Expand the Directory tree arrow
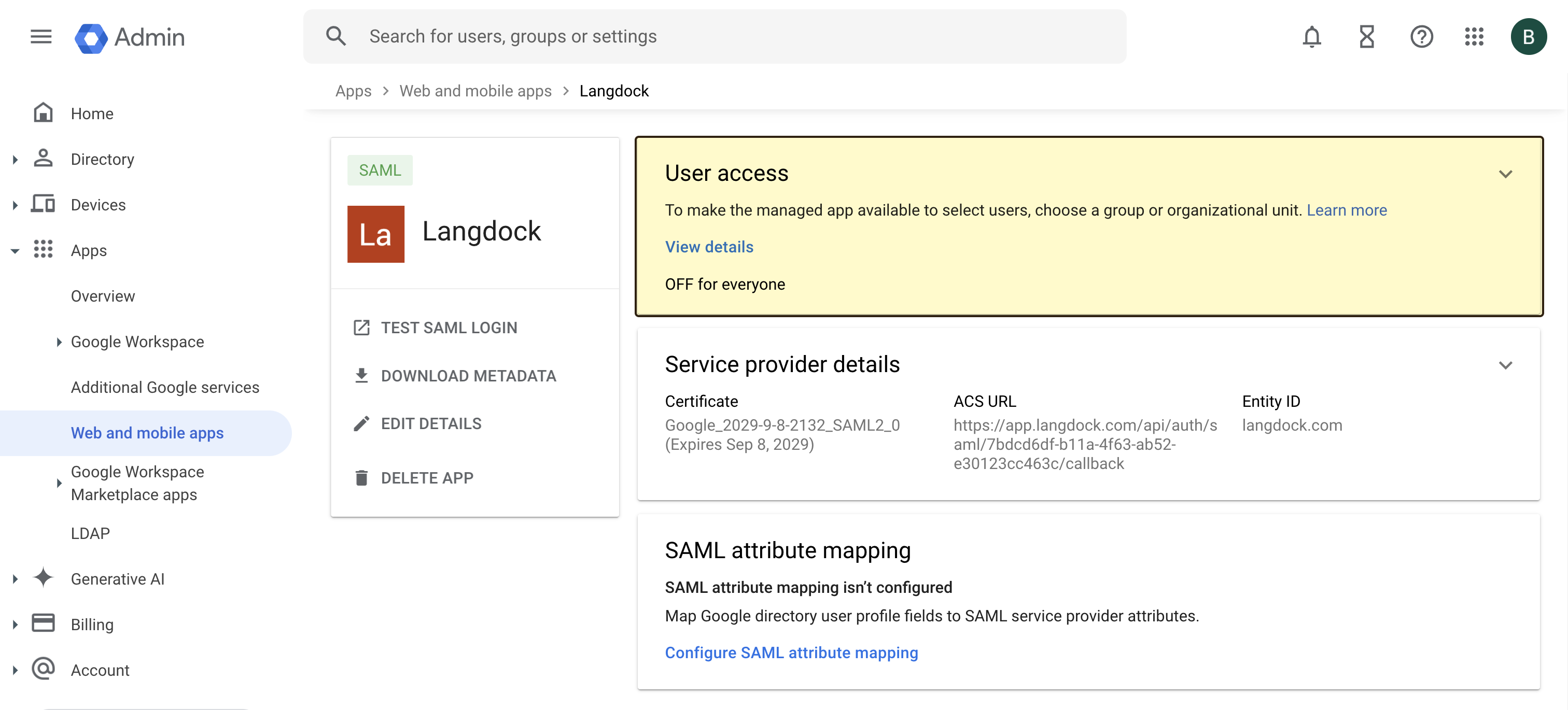The width and height of the screenshot is (1568, 710). 15,160
